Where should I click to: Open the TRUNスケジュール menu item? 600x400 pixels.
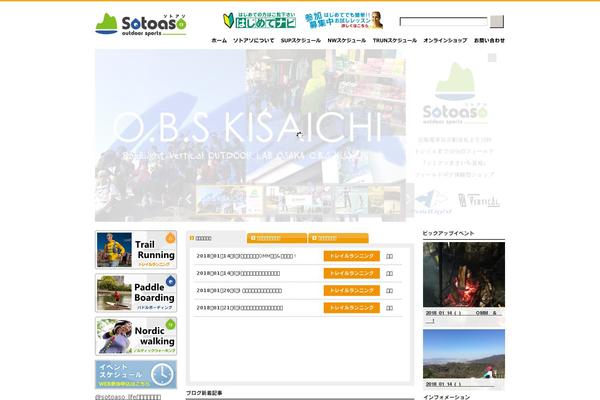(x=395, y=40)
